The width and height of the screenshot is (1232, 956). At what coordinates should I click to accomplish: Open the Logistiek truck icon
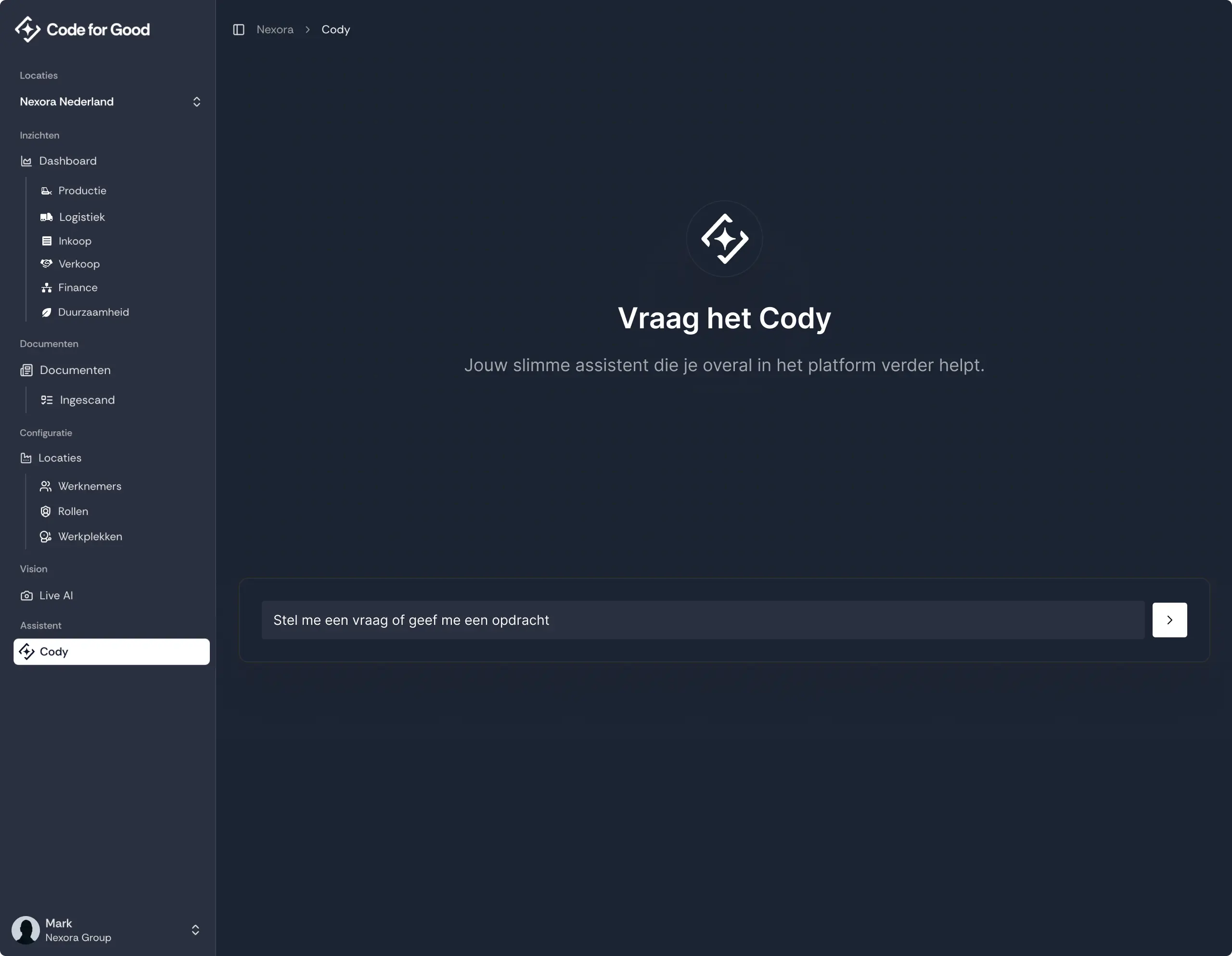point(46,217)
